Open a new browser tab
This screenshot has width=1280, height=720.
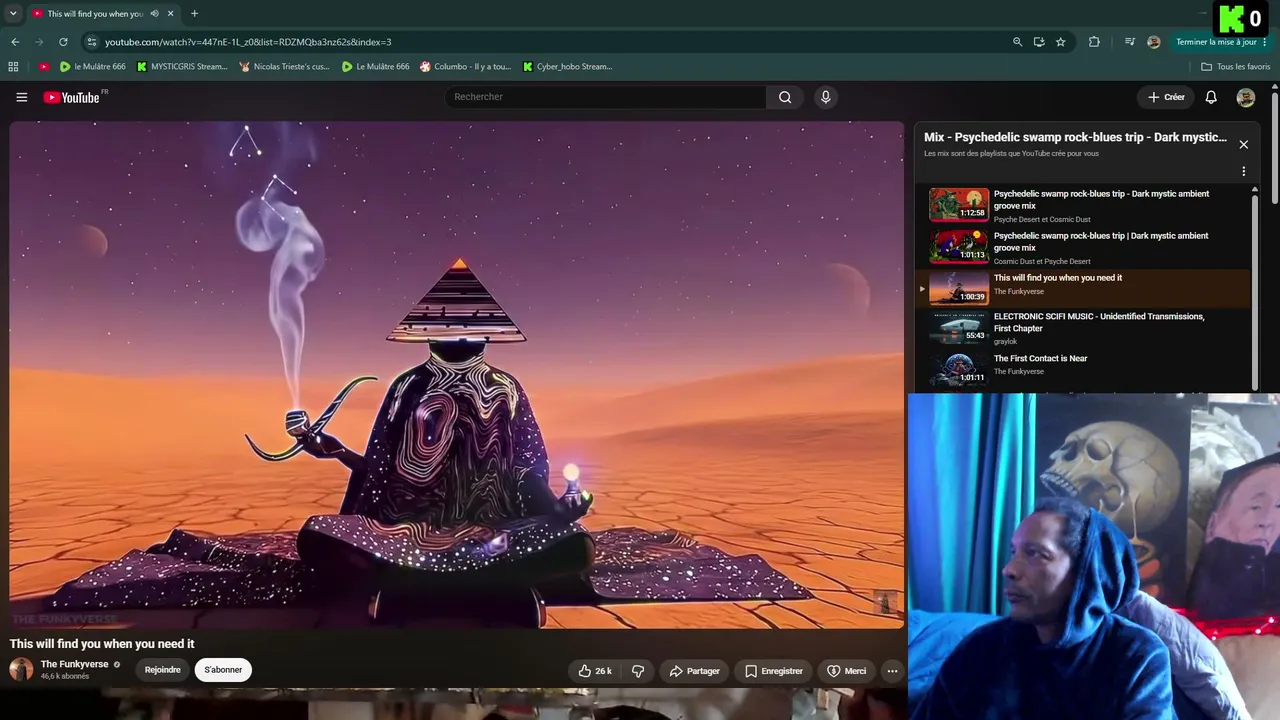pos(194,14)
